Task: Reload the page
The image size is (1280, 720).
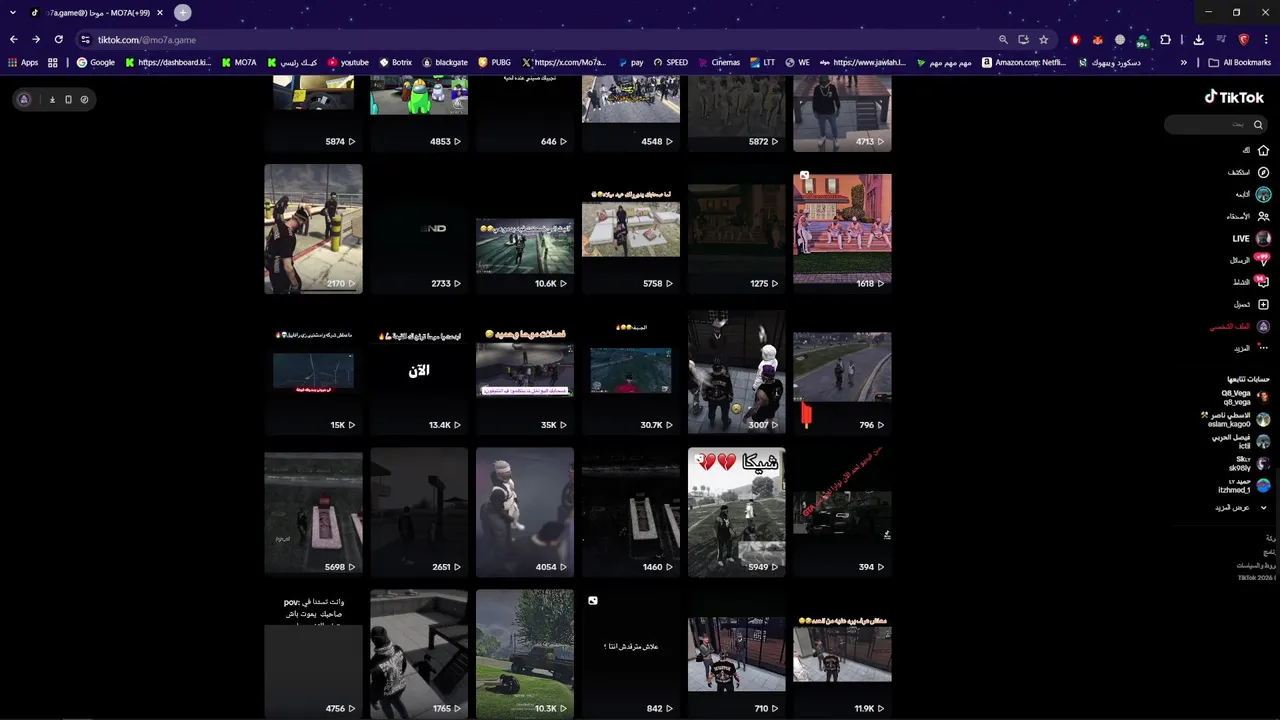Action: pos(58,39)
